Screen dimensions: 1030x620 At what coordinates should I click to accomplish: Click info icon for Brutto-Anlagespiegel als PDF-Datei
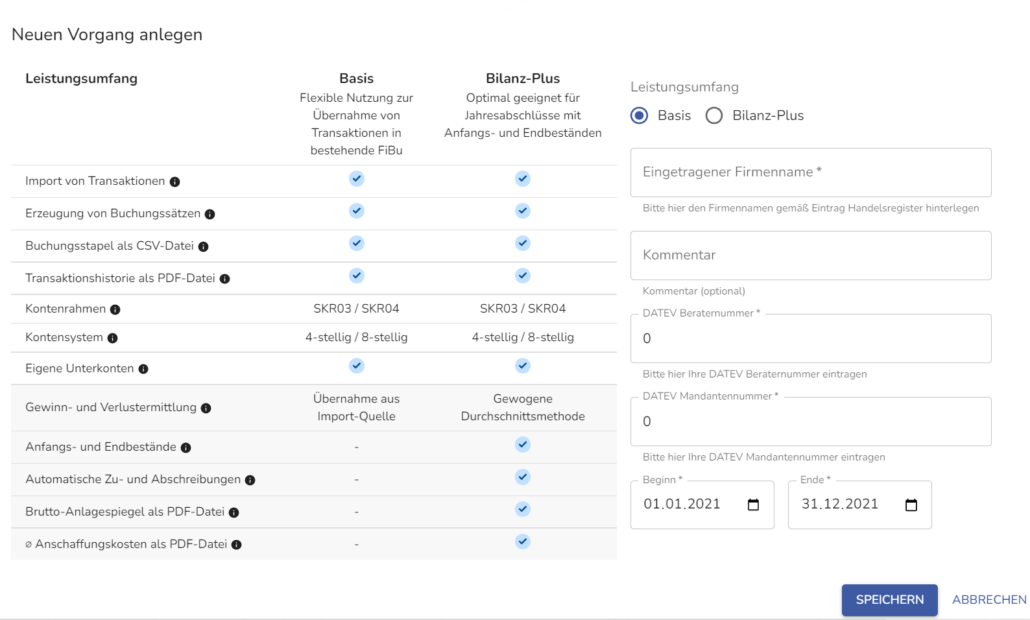[x=234, y=512]
